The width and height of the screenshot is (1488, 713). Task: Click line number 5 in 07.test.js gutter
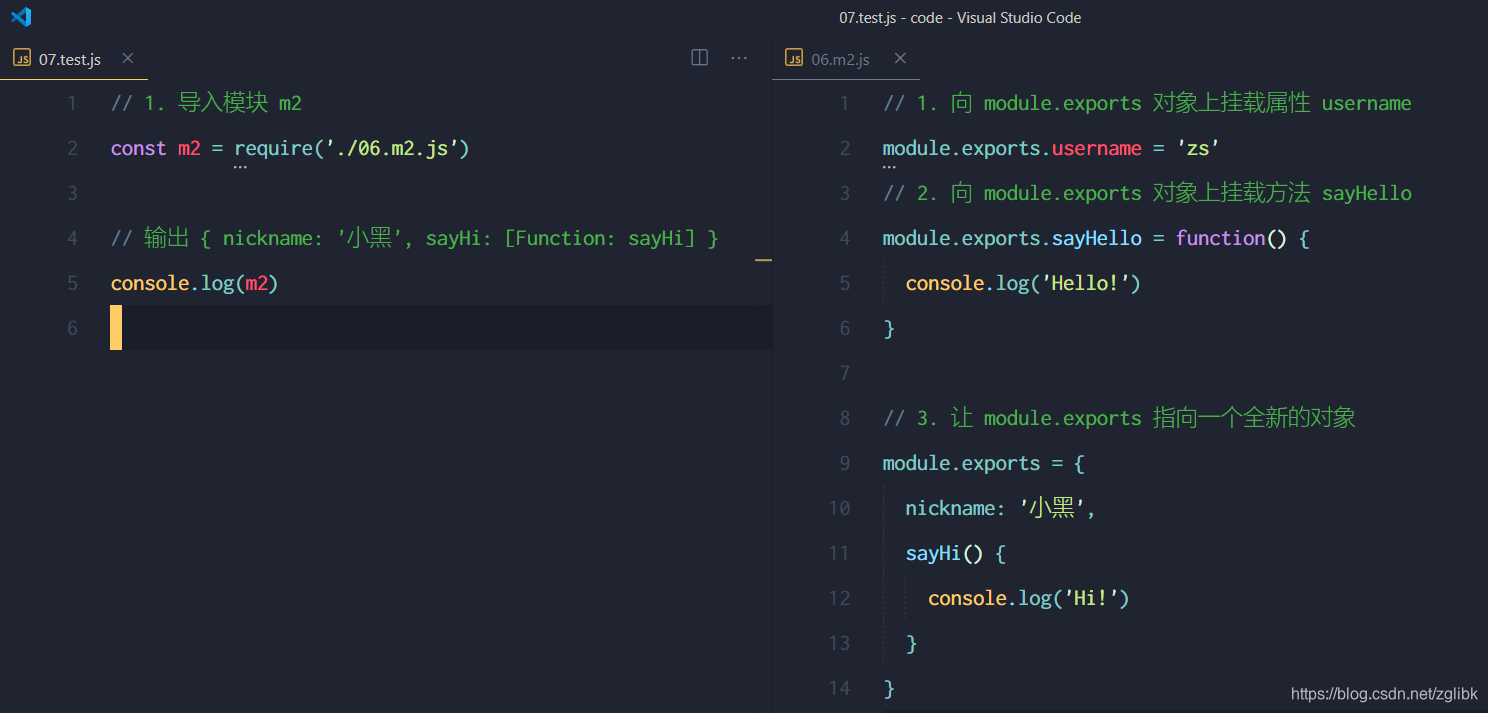coord(72,283)
